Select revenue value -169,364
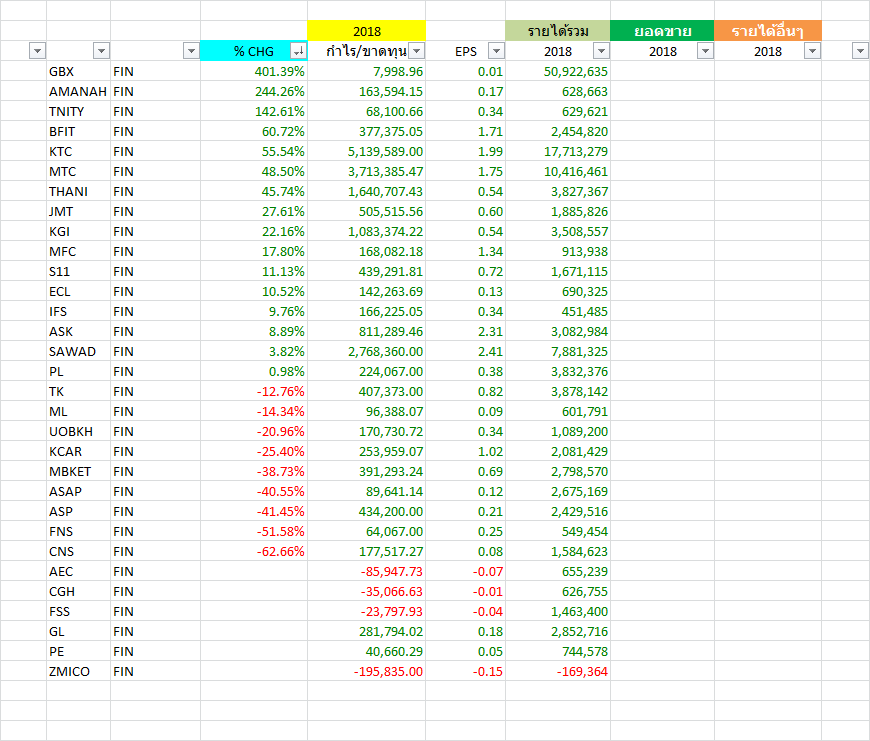This screenshot has height=741, width=870. [x=558, y=672]
